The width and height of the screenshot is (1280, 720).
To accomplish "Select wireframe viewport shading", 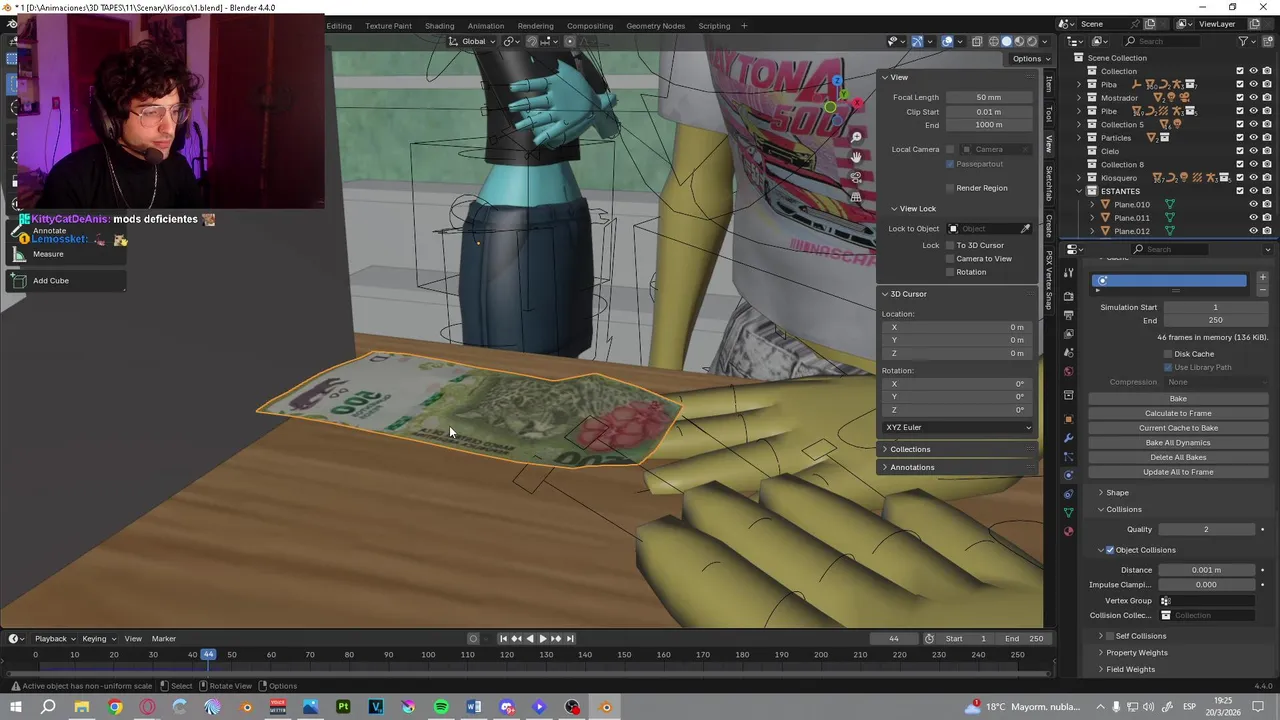I will click(x=994, y=41).
